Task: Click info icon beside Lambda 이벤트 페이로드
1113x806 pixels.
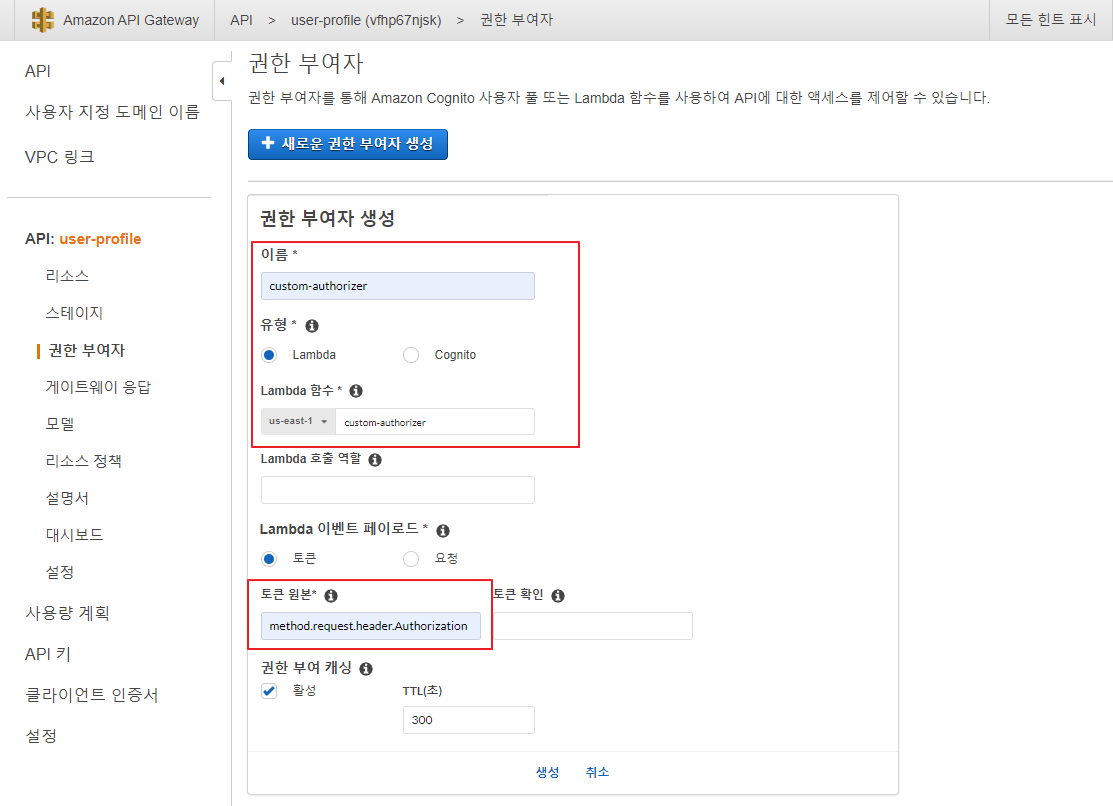Action: (x=443, y=530)
